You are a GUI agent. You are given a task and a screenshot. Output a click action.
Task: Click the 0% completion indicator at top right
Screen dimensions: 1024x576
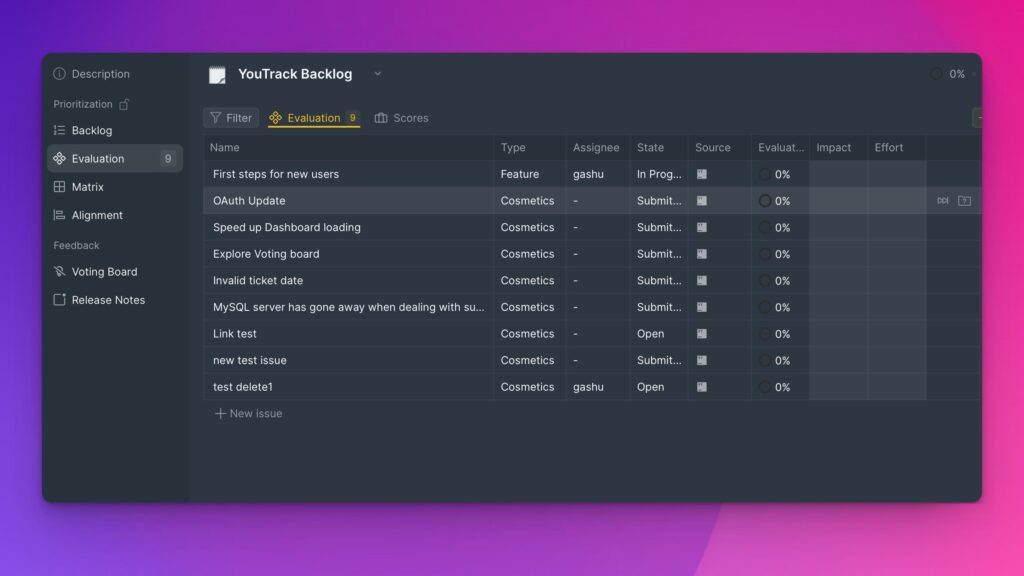tap(944, 73)
